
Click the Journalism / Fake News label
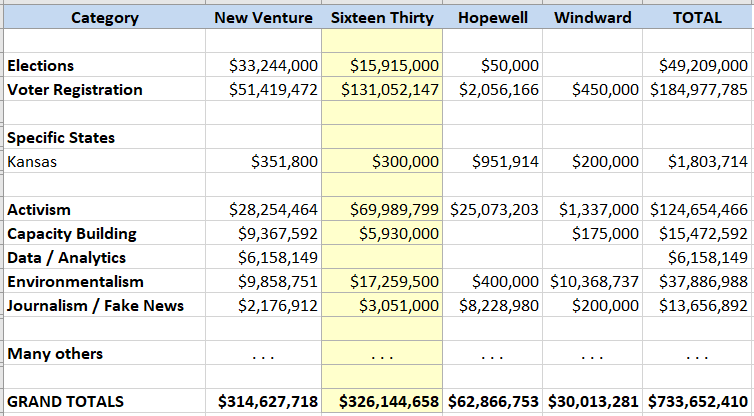point(95,306)
